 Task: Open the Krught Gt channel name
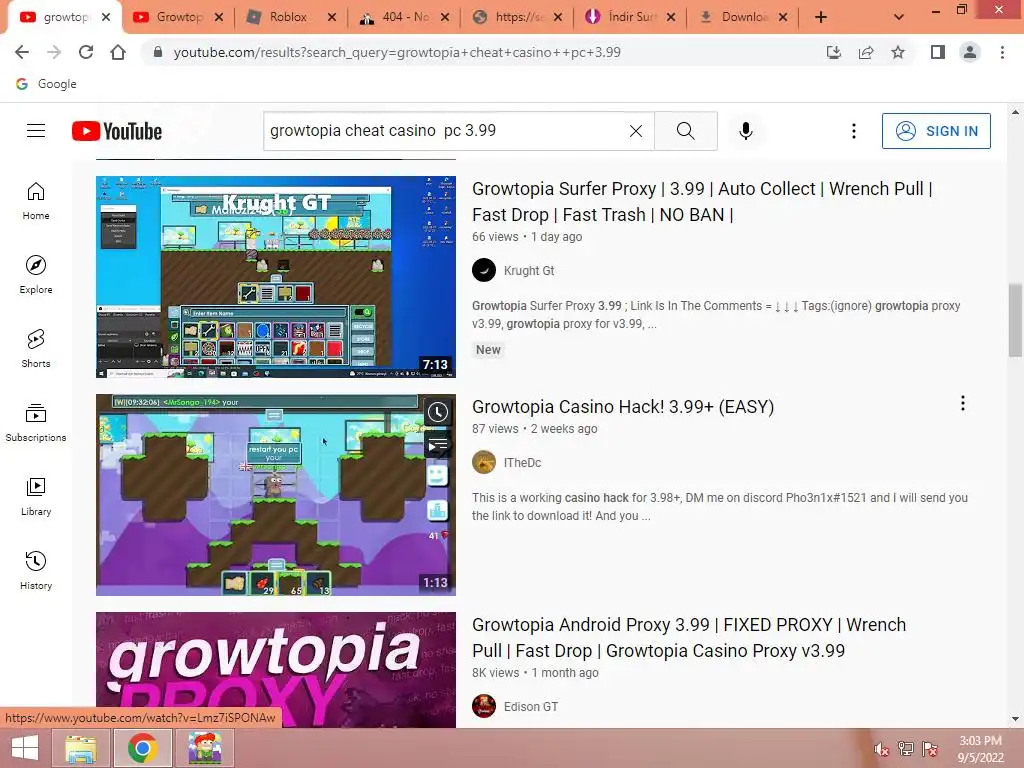tap(529, 270)
